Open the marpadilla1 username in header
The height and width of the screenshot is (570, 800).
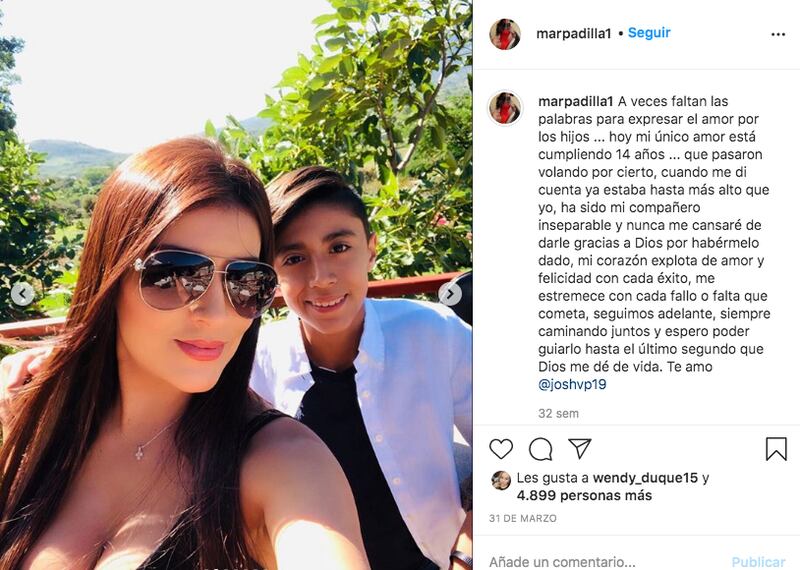[573, 34]
